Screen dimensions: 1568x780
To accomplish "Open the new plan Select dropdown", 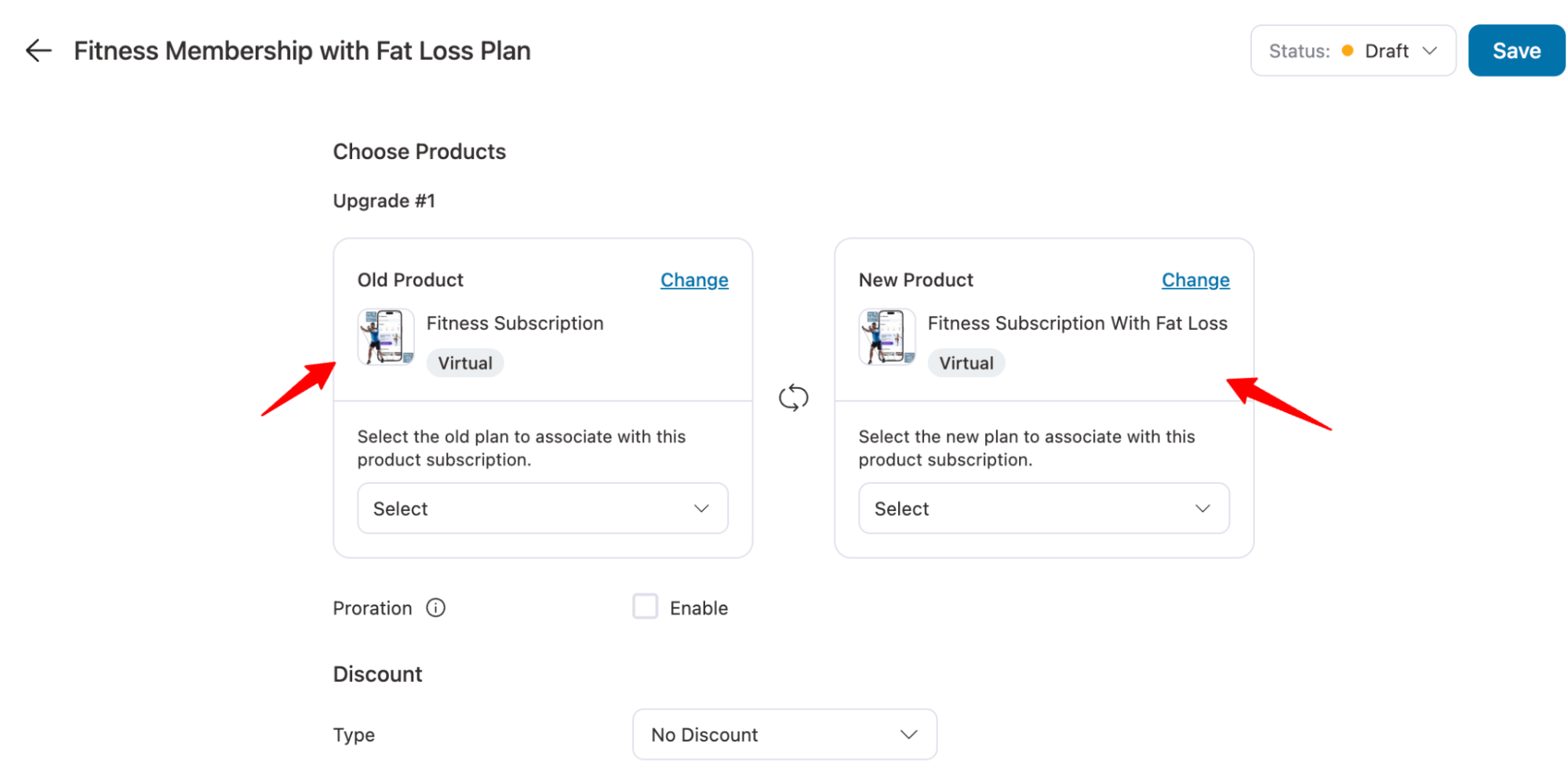I will 1043,508.
